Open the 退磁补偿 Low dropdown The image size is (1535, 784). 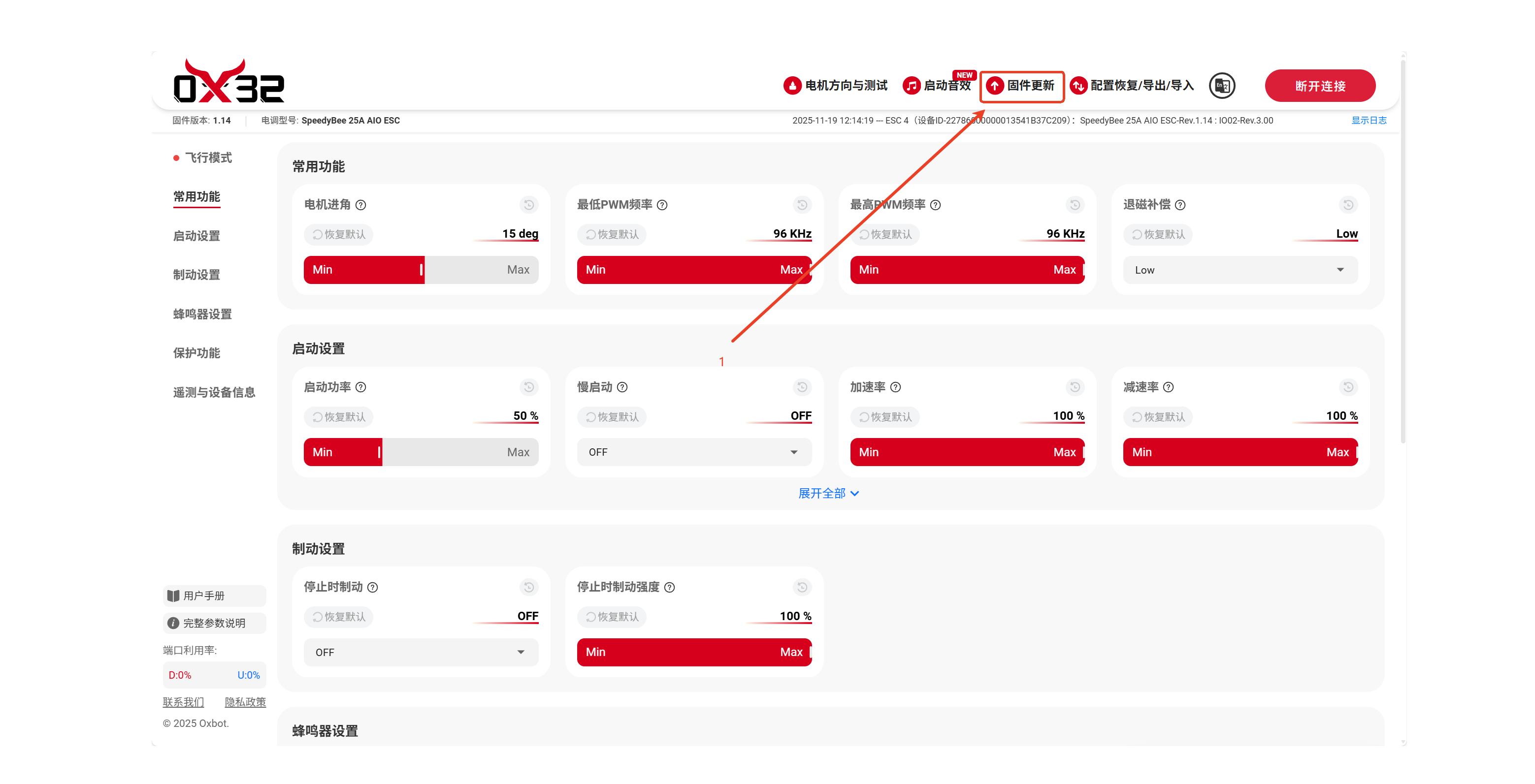click(1240, 270)
